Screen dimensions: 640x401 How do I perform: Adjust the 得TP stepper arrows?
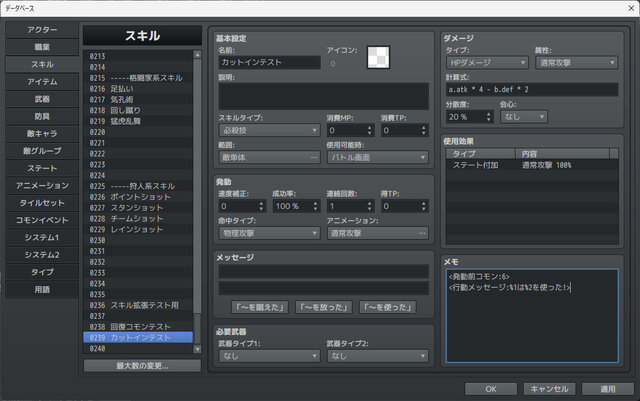pos(424,206)
